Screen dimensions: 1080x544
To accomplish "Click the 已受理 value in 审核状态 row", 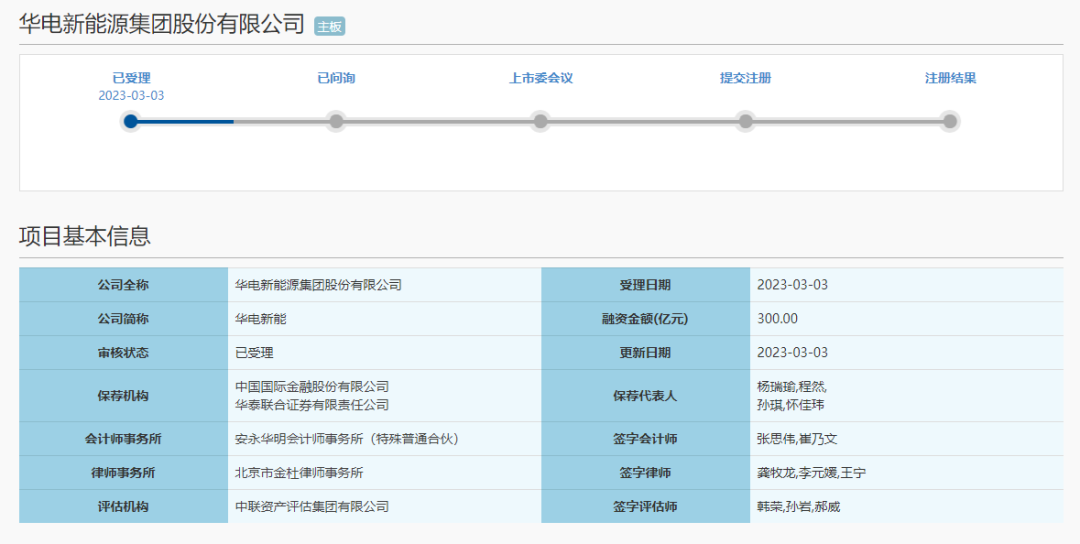I will pos(254,353).
